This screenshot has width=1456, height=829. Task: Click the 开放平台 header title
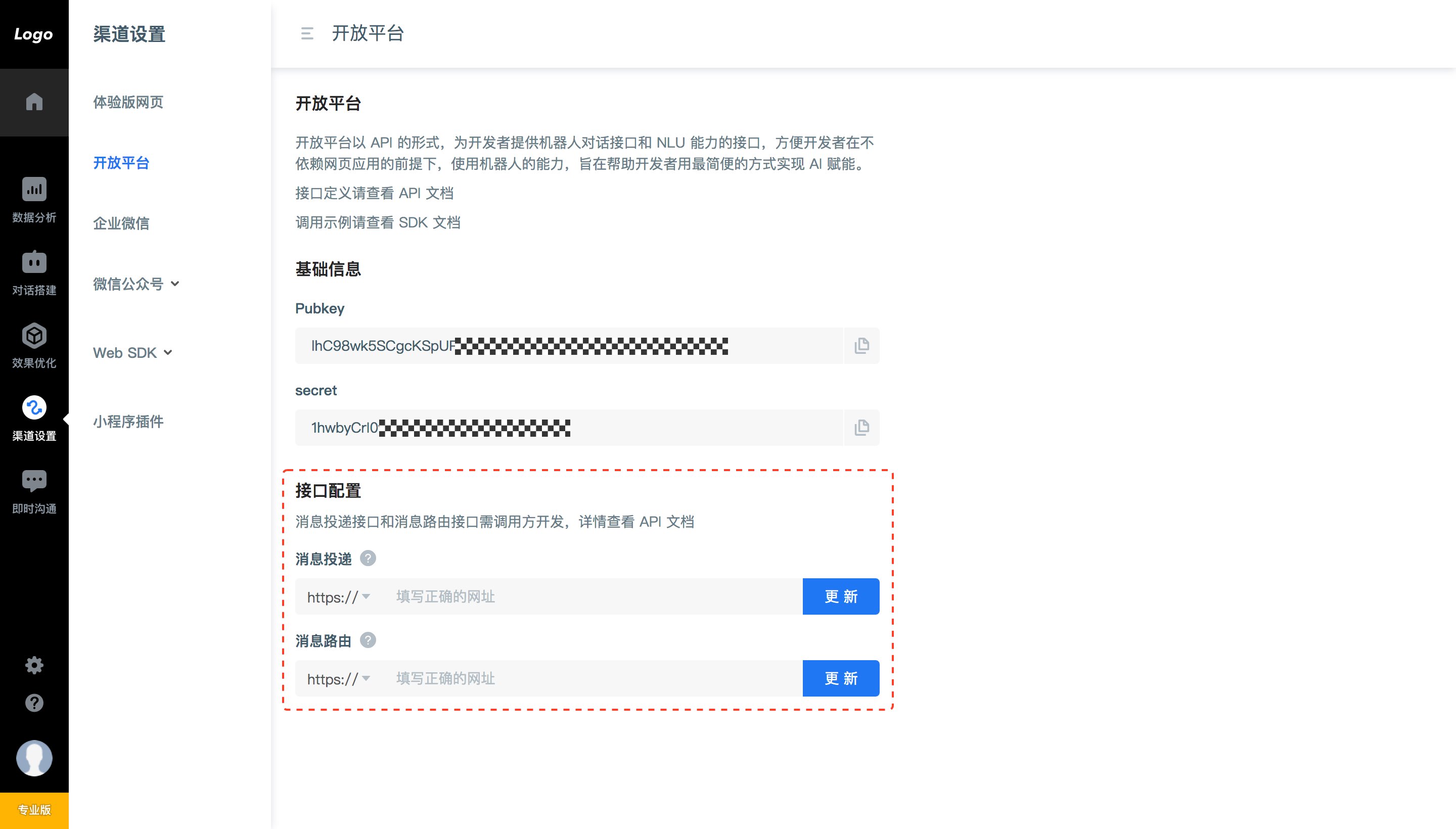368,33
